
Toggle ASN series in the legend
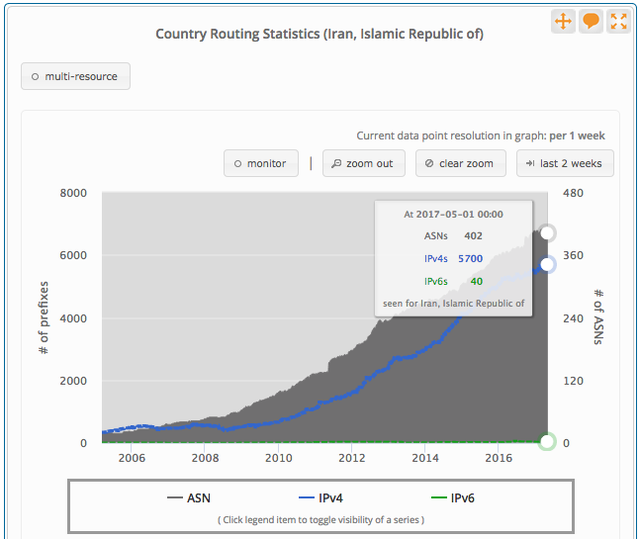189,498
